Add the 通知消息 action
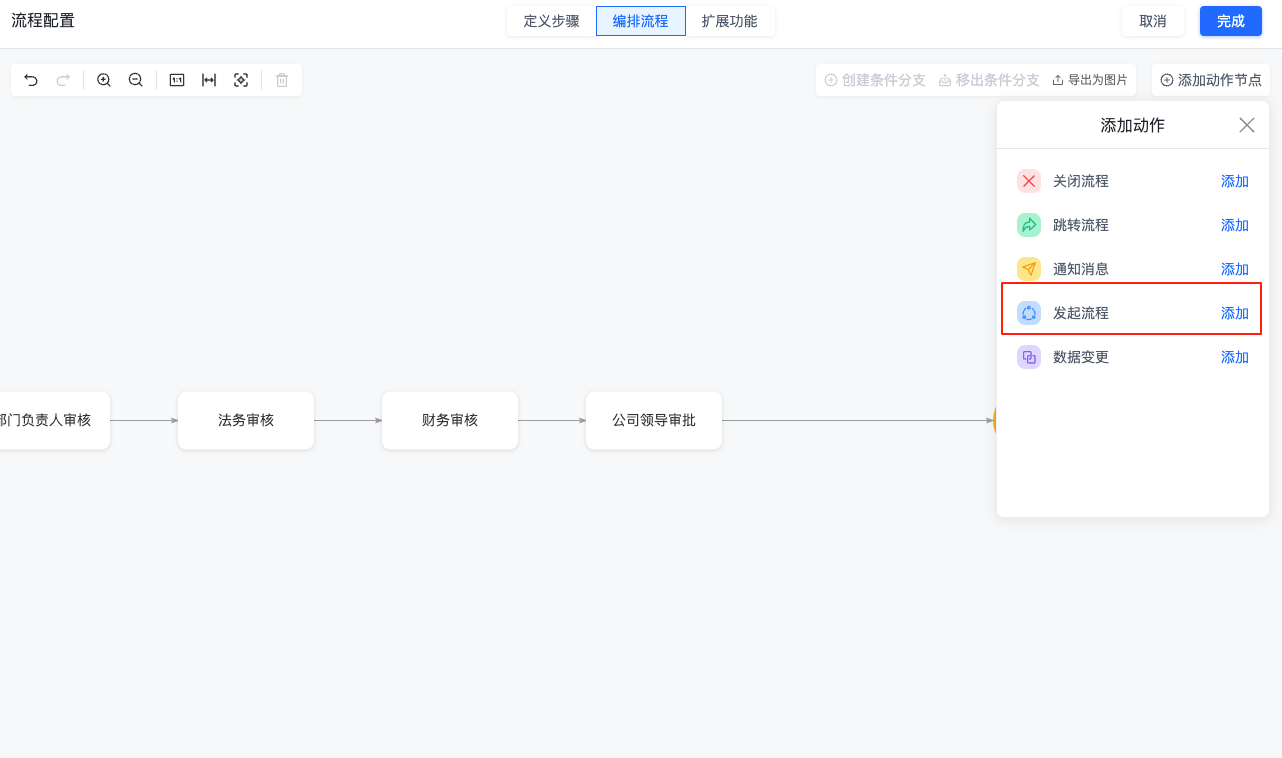Screen dimensions: 1282x758 click(x=1235, y=269)
